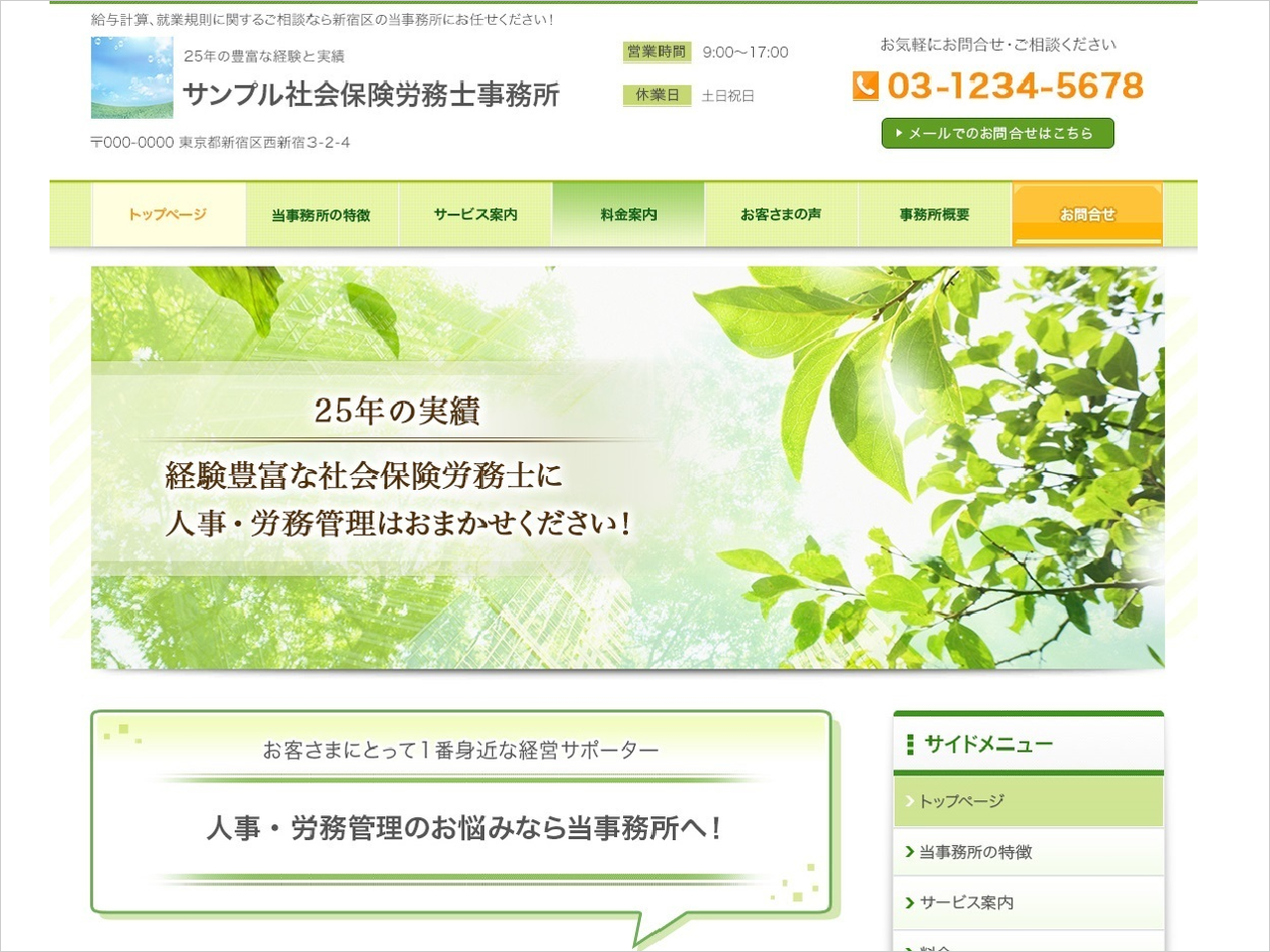This screenshot has width=1270, height=952.
Task: Click the text お客さまにとって1番身近な経営サポーター
Action: tap(461, 751)
